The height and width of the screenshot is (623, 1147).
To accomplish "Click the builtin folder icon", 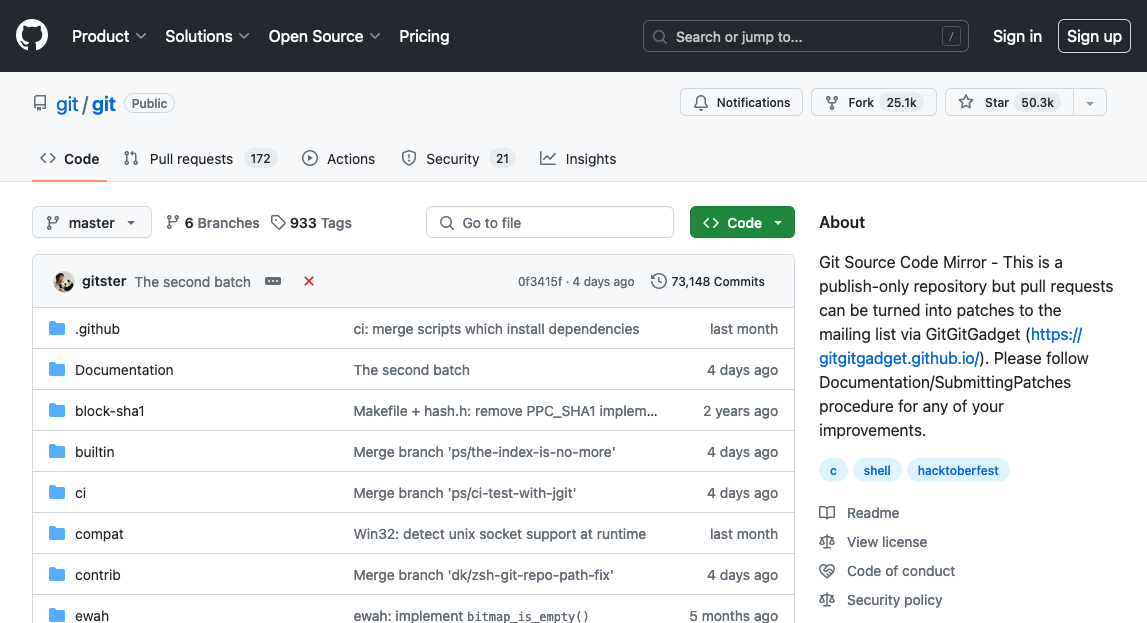I will click(x=57, y=451).
